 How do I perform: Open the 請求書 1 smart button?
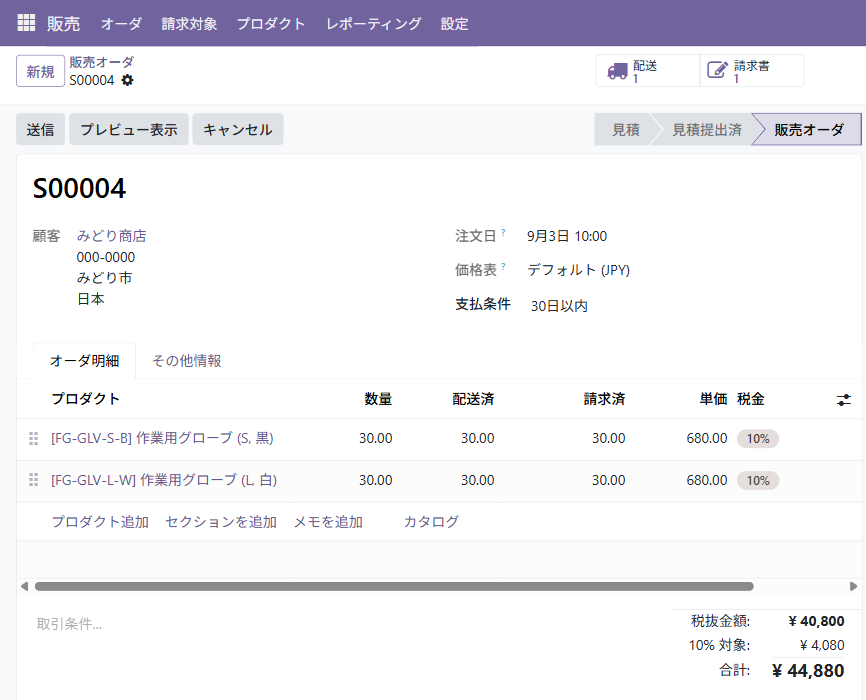752,71
